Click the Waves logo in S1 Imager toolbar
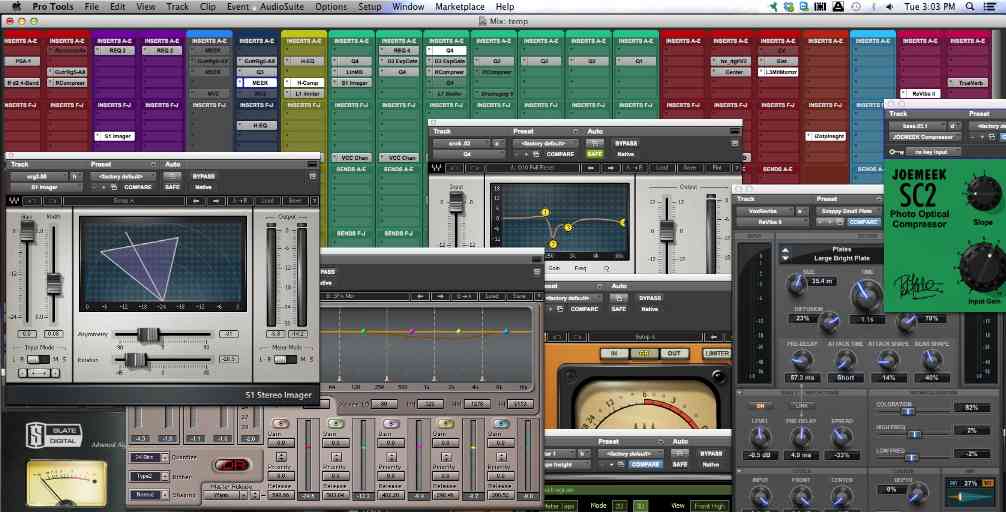Viewport: 1006px width, 512px height. pyautogui.click(x=13, y=201)
